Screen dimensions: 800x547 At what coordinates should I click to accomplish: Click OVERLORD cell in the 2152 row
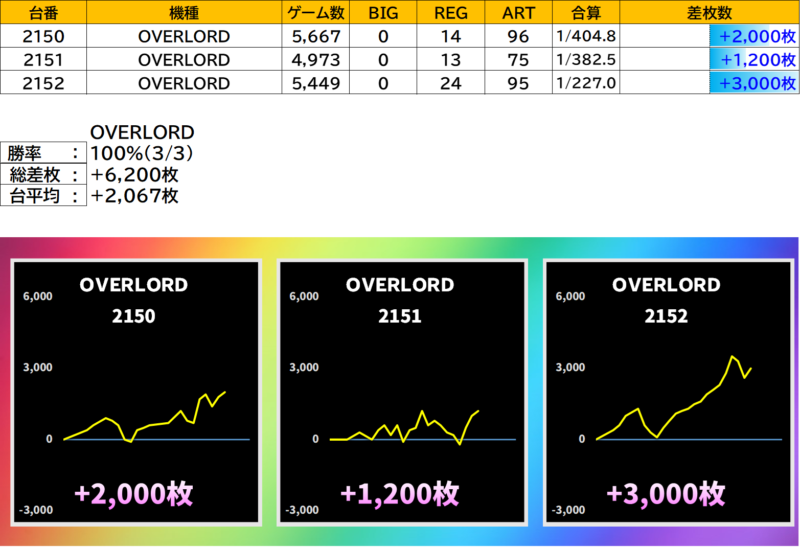184,83
